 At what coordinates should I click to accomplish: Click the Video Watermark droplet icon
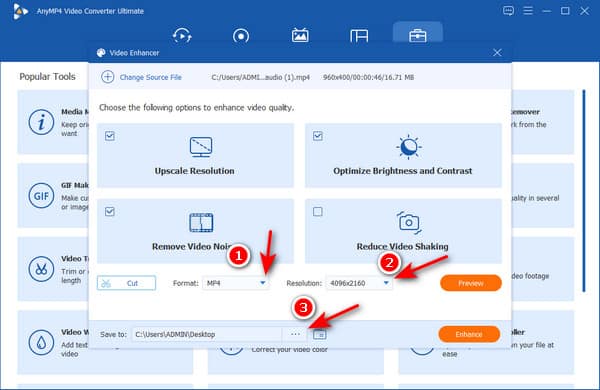(41, 343)
